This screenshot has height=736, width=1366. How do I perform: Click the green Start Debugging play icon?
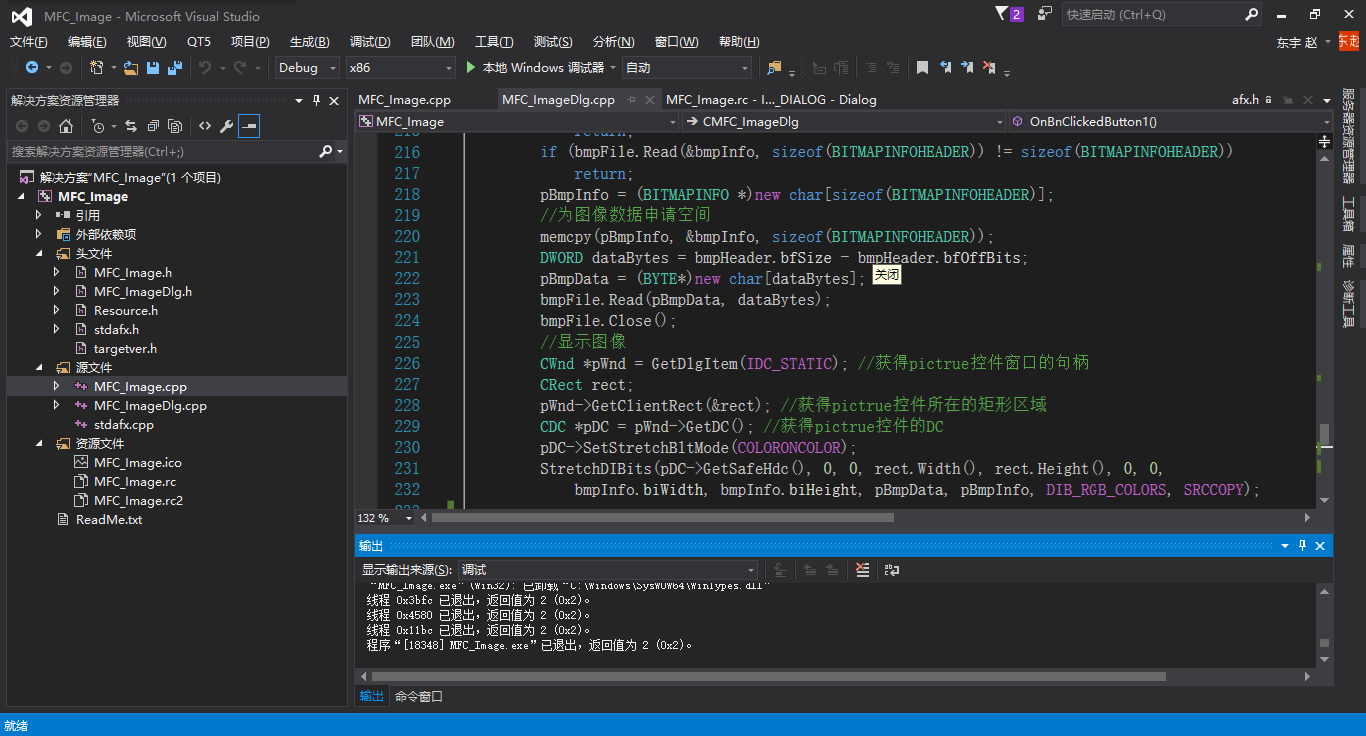472,67
